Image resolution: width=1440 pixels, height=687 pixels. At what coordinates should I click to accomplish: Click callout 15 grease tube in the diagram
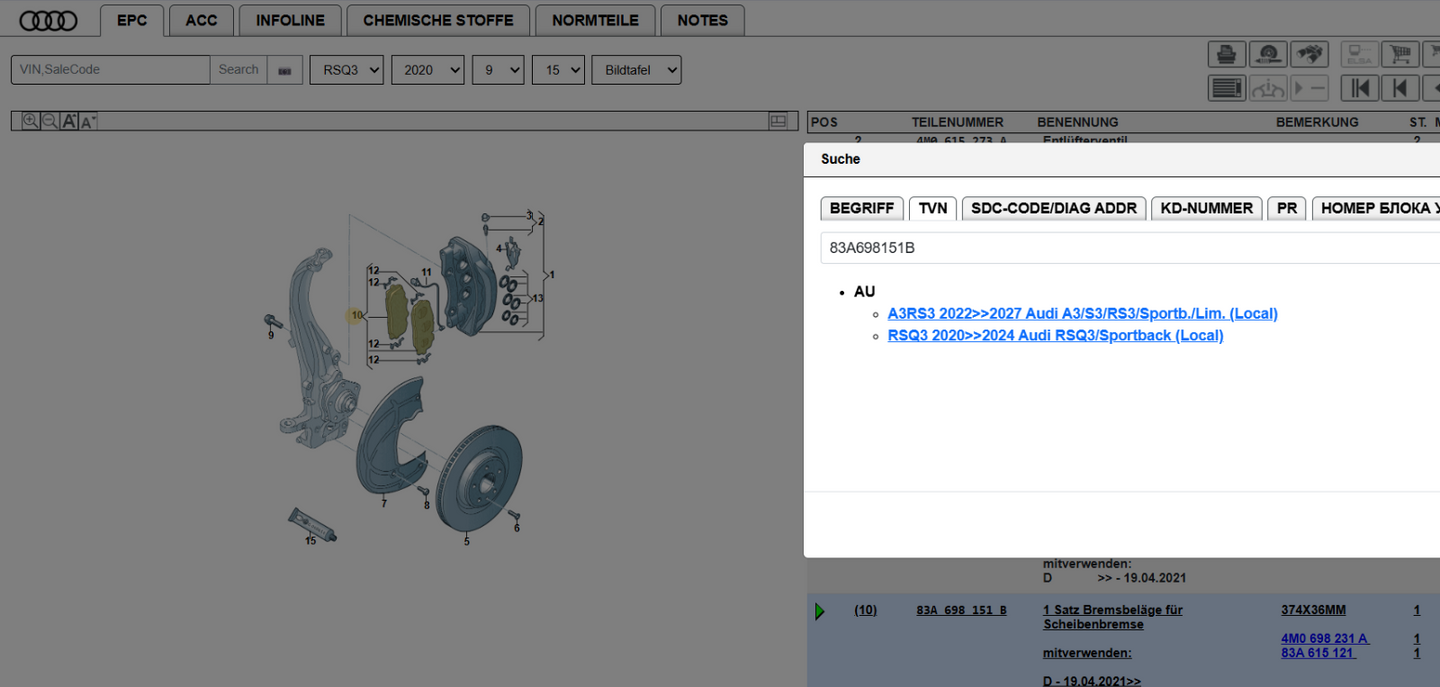(310, 541)
